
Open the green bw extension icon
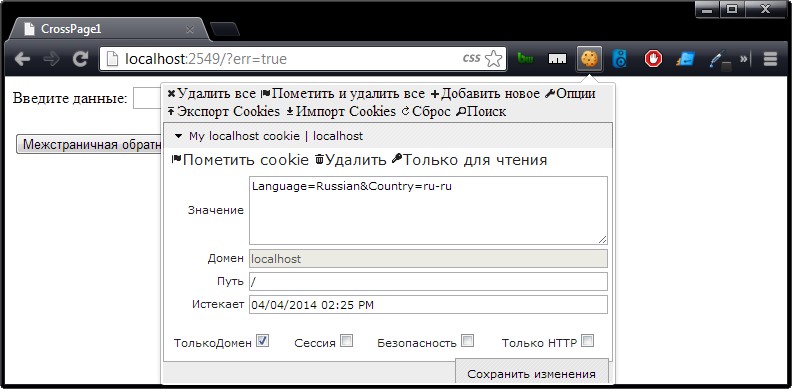(526, 60)
